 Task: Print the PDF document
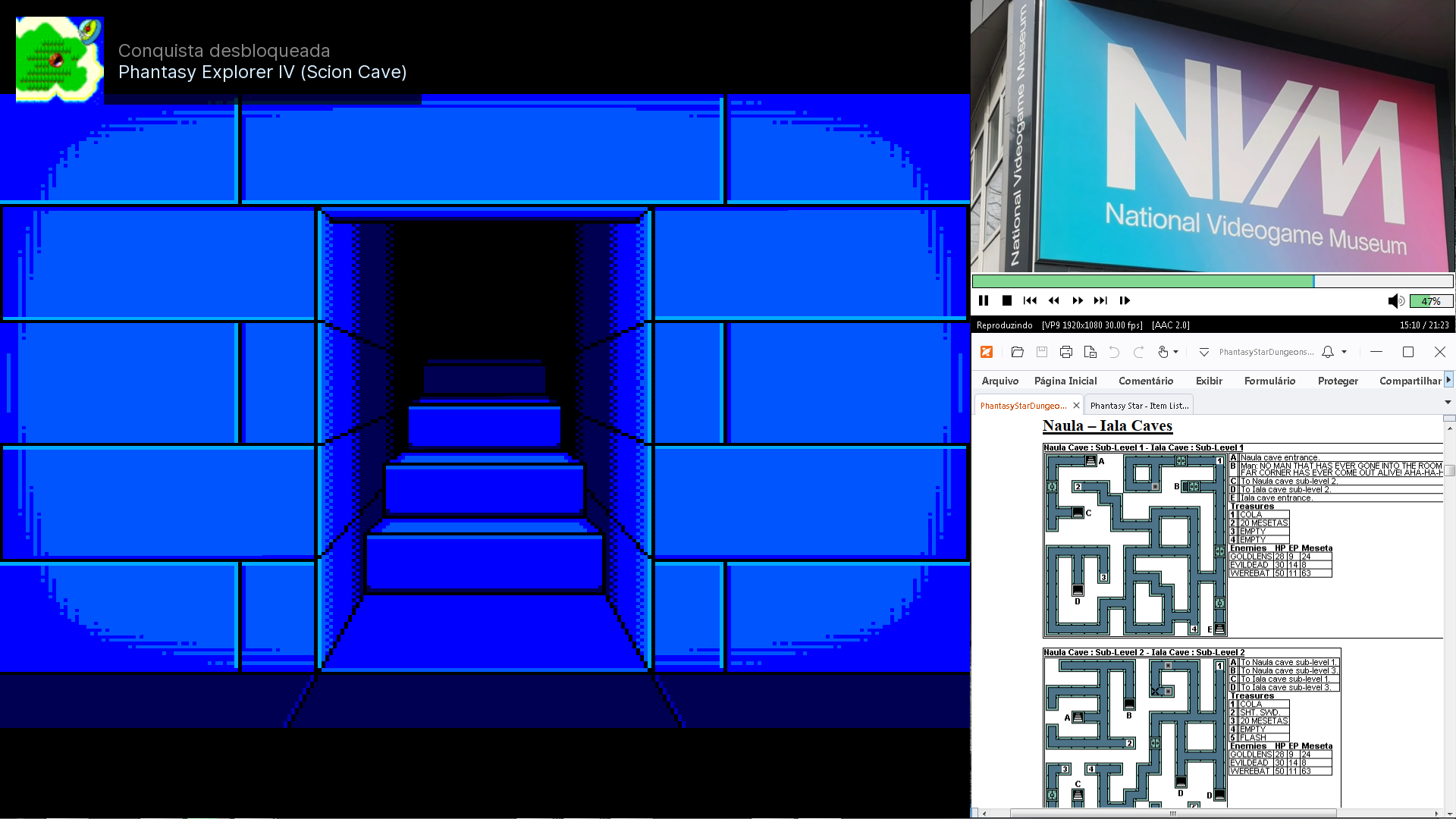[x=1066, y=352]
